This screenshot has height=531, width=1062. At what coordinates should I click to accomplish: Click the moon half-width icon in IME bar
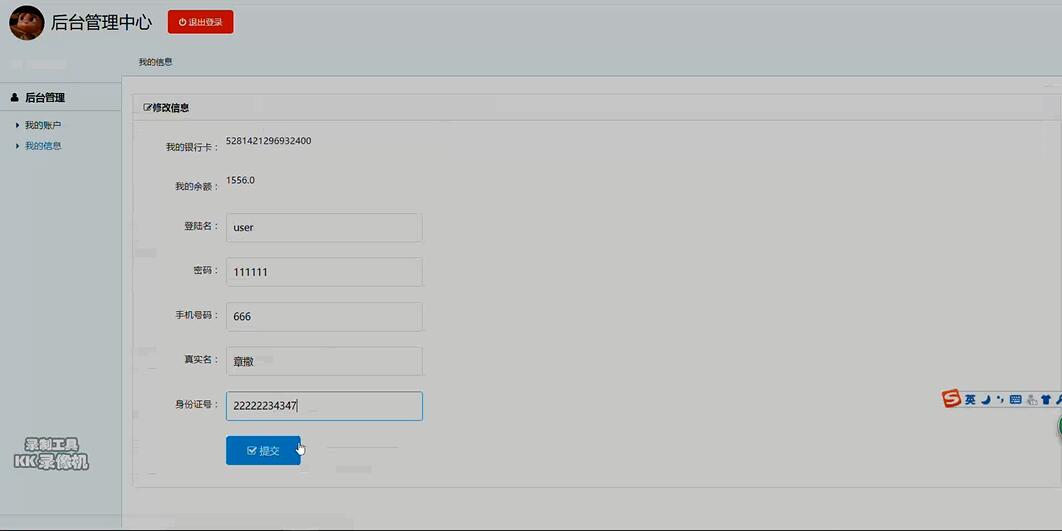[x=987, y=400]
